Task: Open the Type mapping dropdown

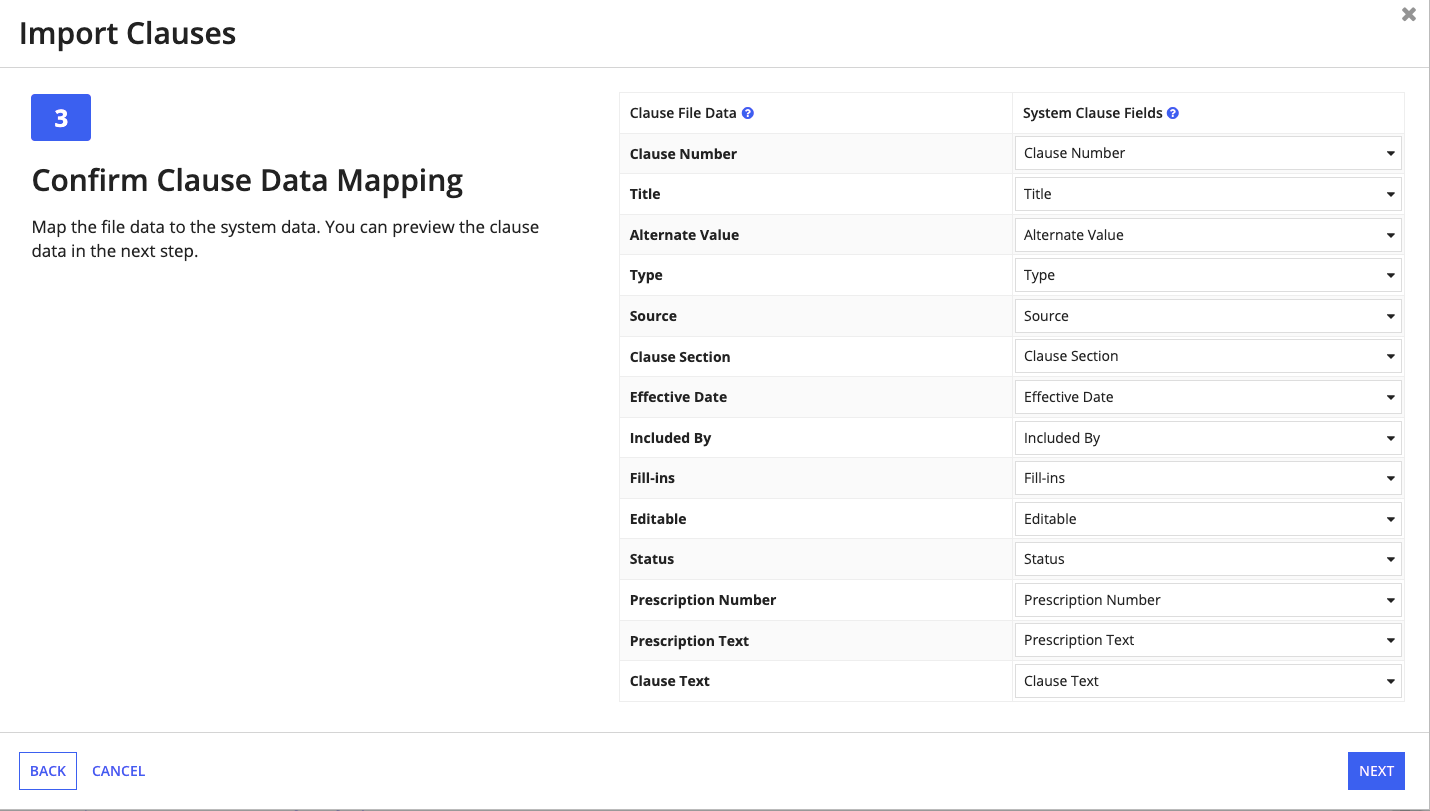Action: click(1208, 275)
